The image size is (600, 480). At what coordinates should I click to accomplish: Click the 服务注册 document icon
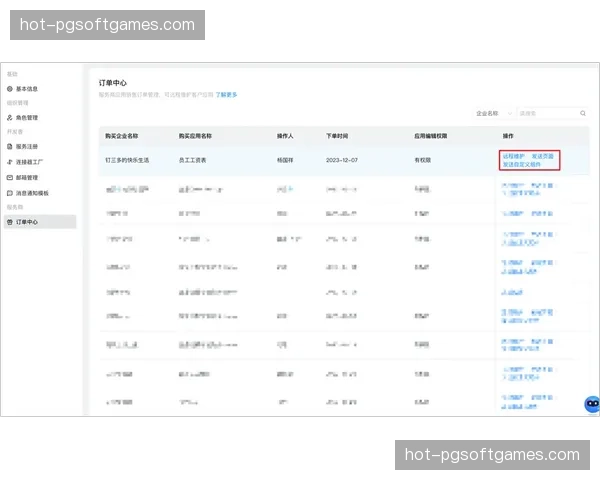click(x=10, y=146)
